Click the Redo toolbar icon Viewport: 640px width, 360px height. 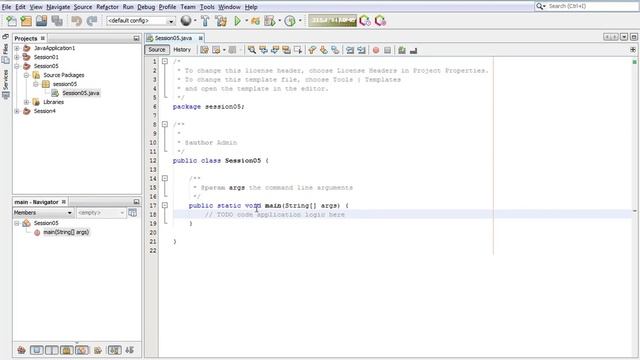pyautogui.click(x=92, y=21)
